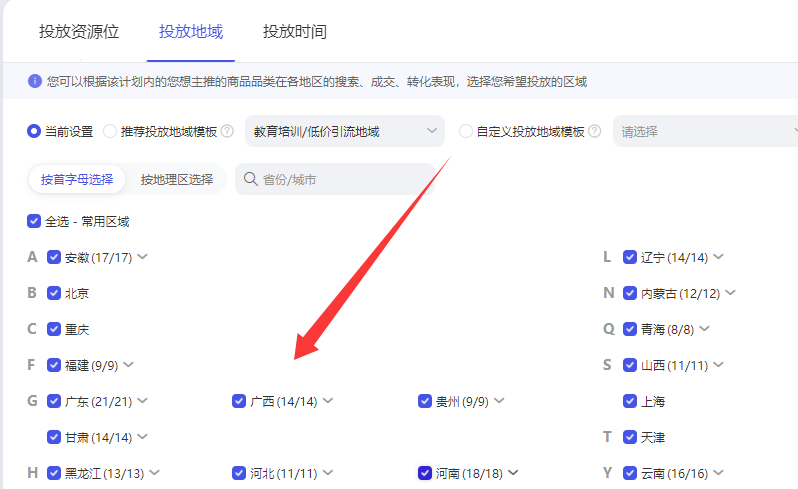Toggle the 上海 checkbox

[x=630, y=401]
